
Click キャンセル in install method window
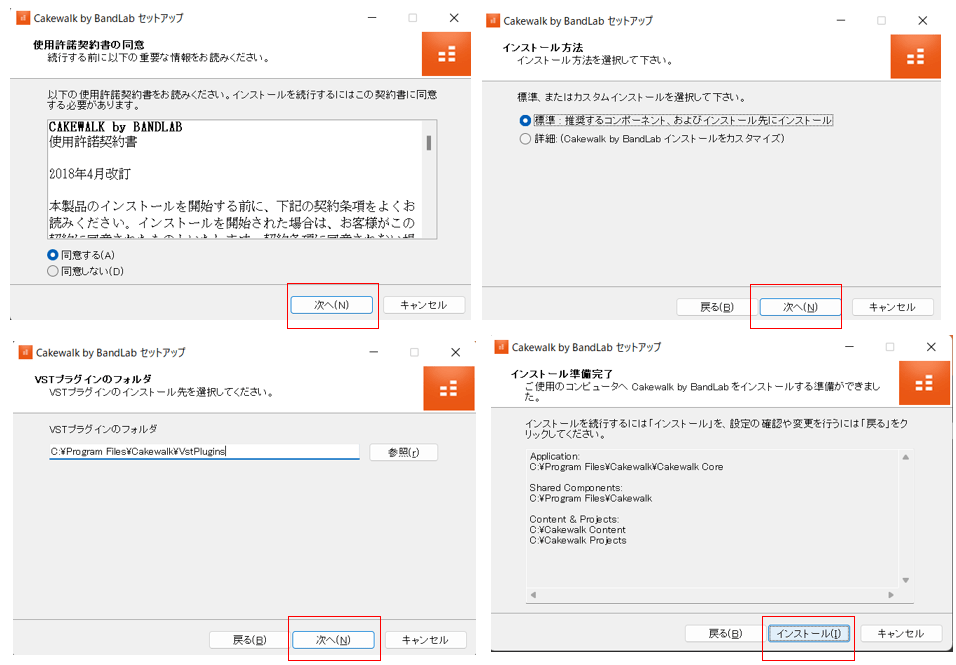(x=892, y=307)
